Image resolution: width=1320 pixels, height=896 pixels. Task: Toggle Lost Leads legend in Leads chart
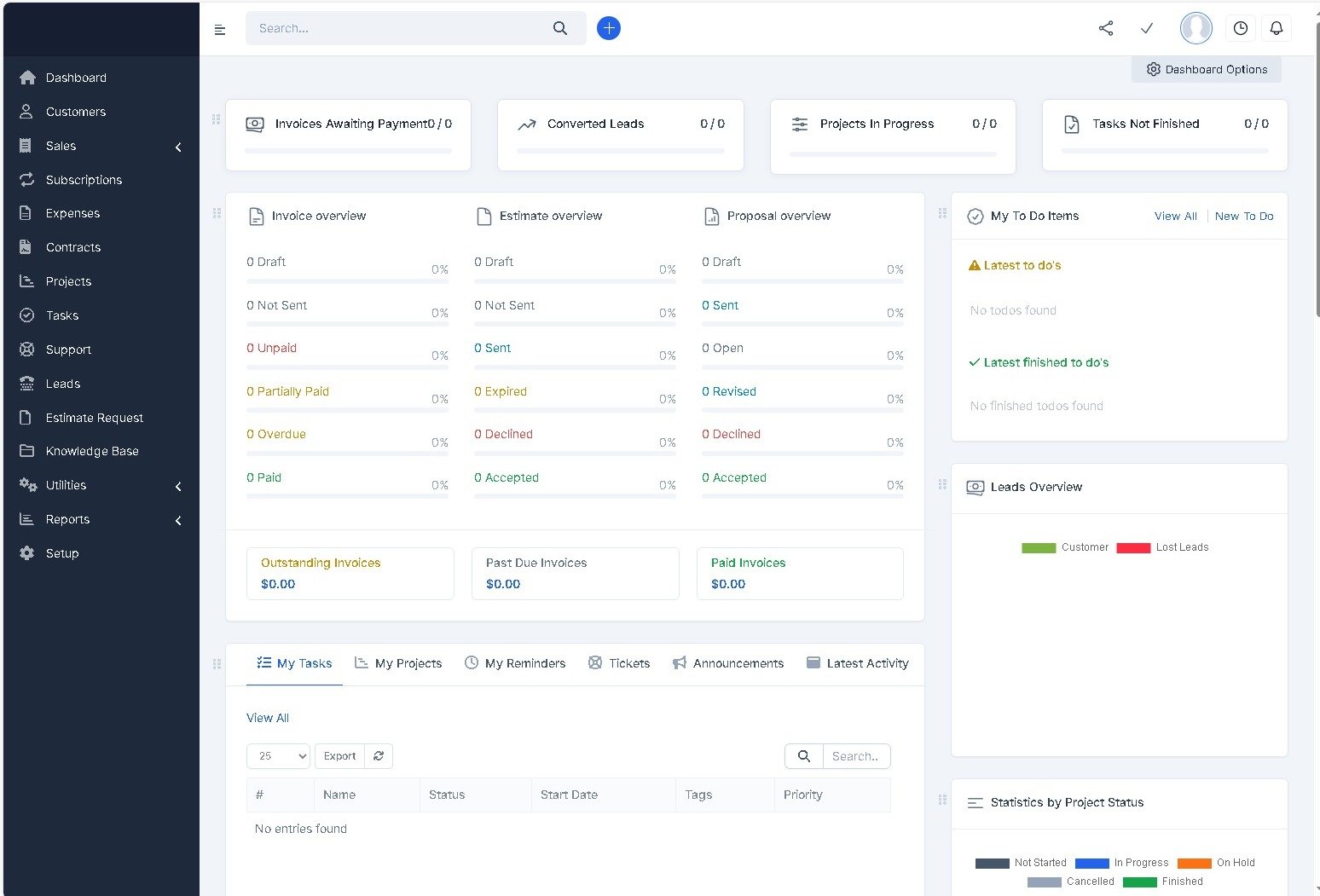click(1162, 547)
